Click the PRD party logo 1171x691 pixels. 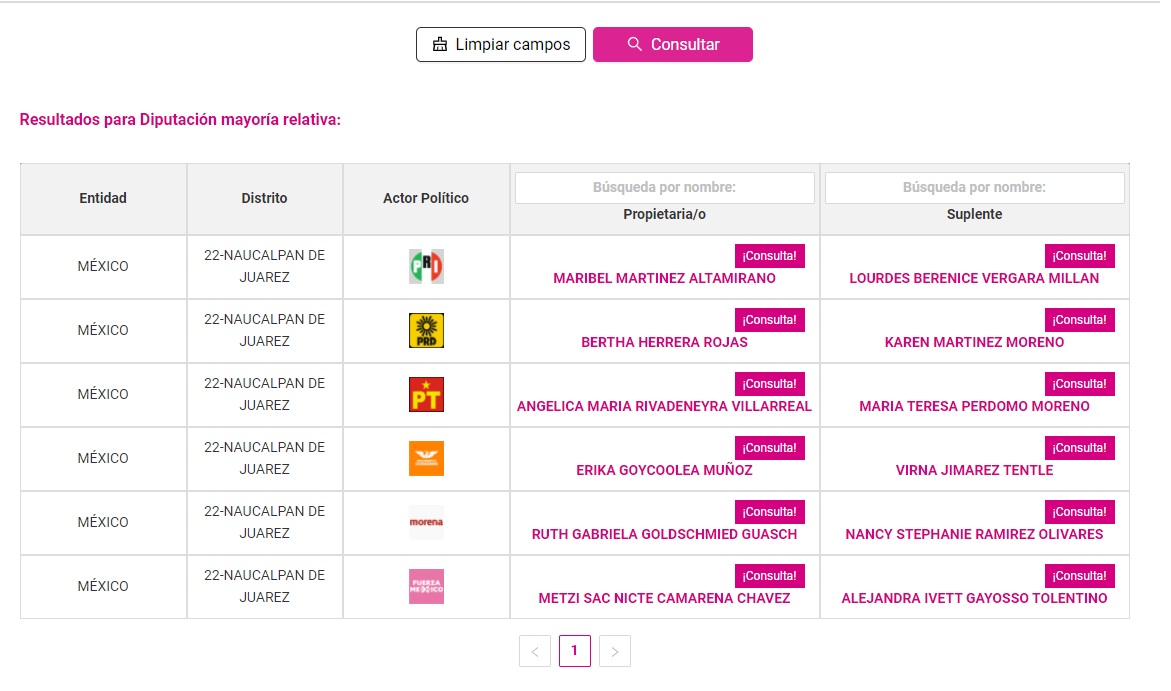(x=426, y=330)
